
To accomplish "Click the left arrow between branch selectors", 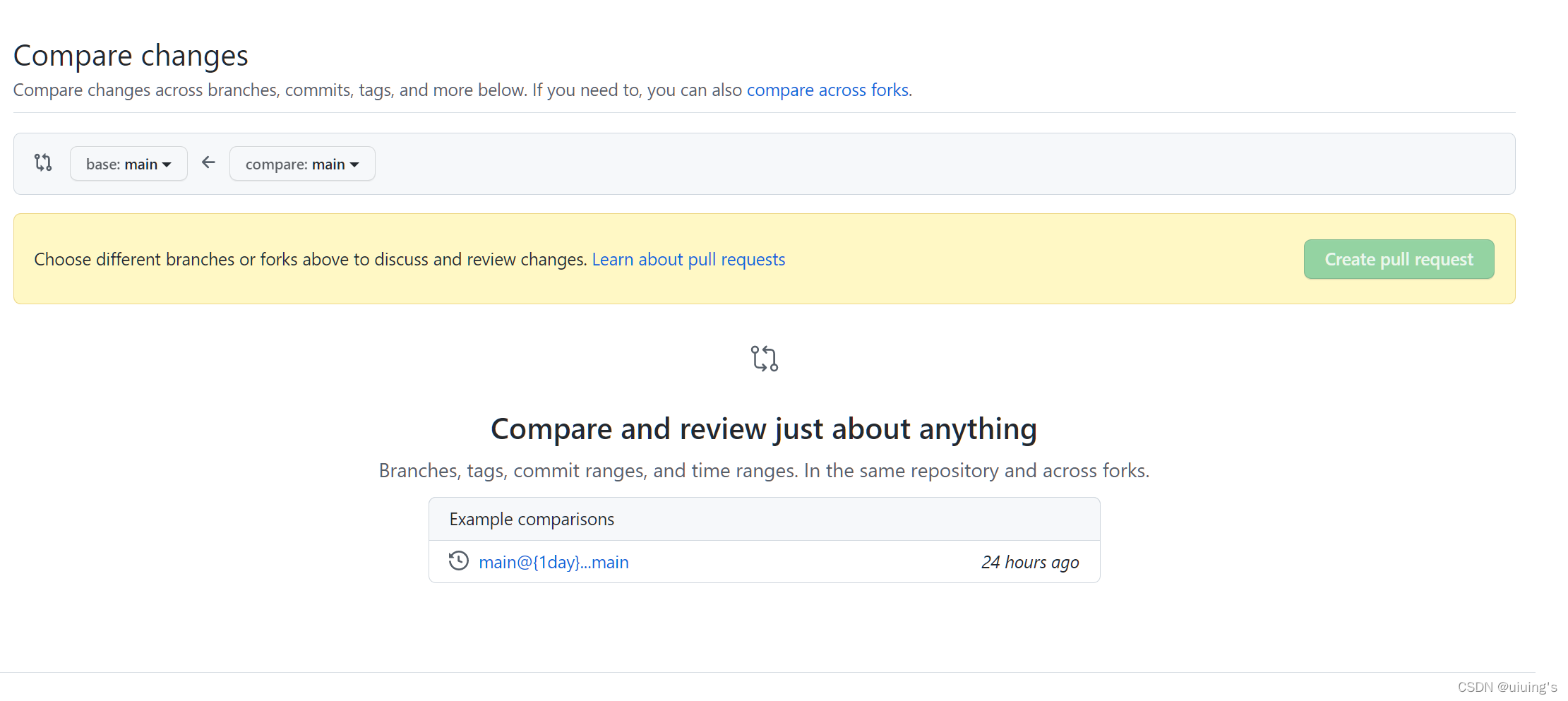I will click(x=208, y=163).
